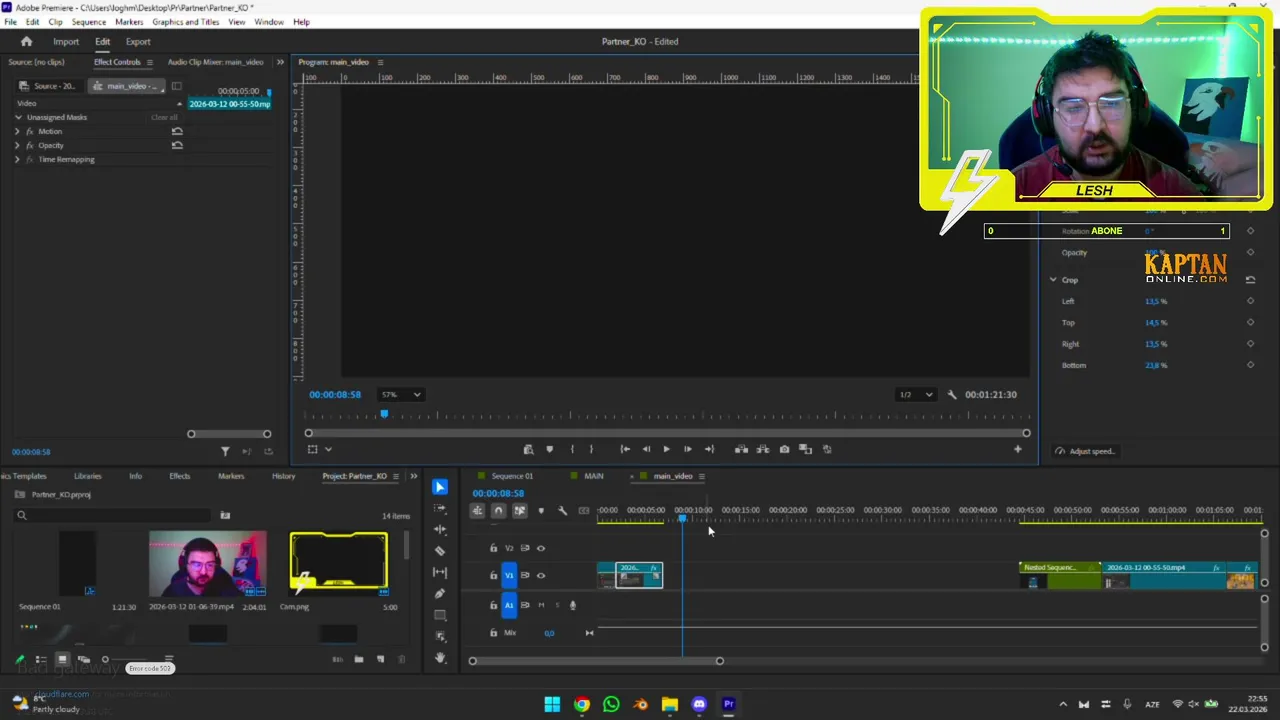Click Adjust speed button
1280x720 pixels.
[x=1085, y=451]
